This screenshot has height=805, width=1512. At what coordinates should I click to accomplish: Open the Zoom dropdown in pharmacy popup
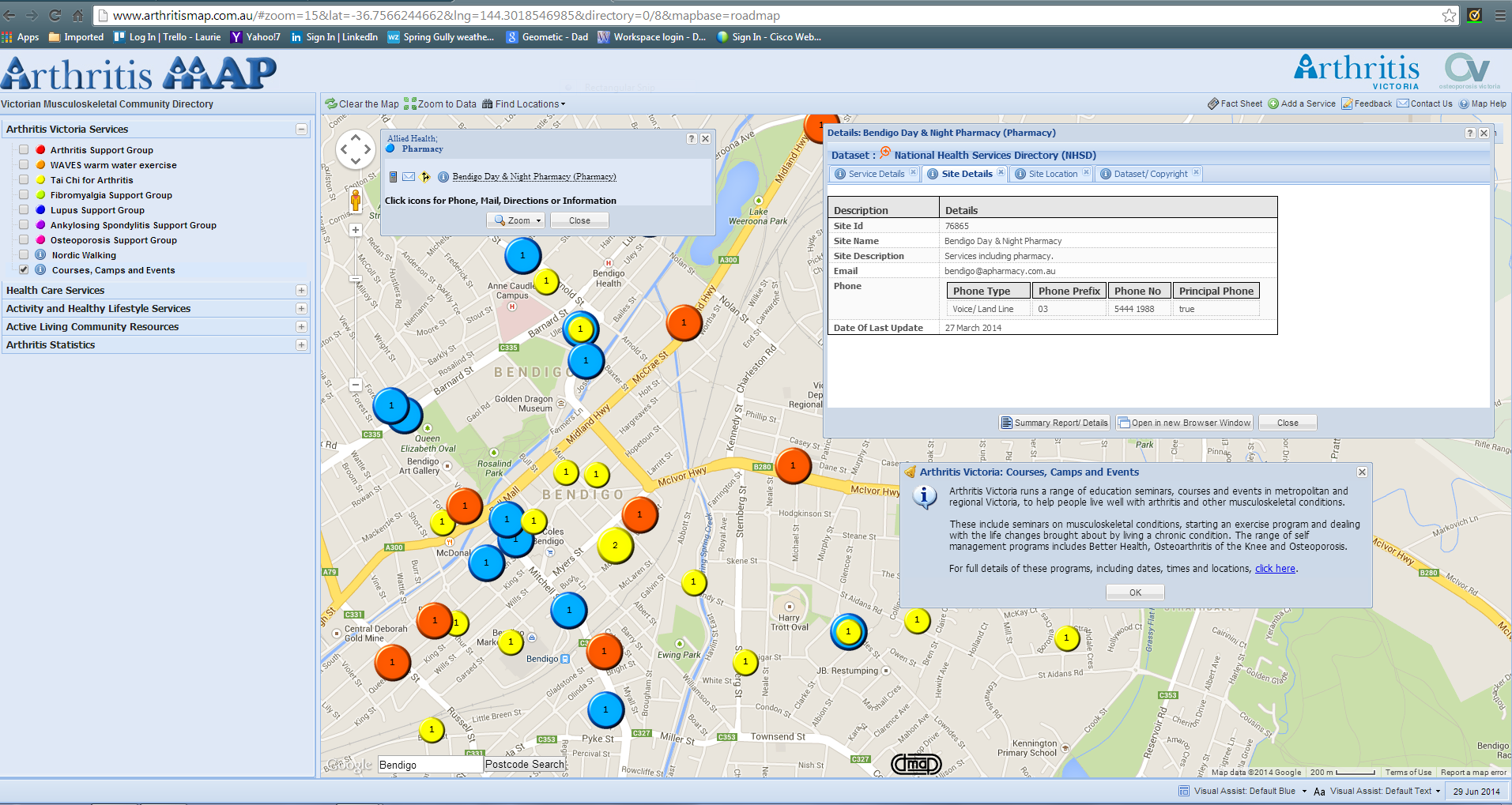pyautogui.click(x=516, y=220)
